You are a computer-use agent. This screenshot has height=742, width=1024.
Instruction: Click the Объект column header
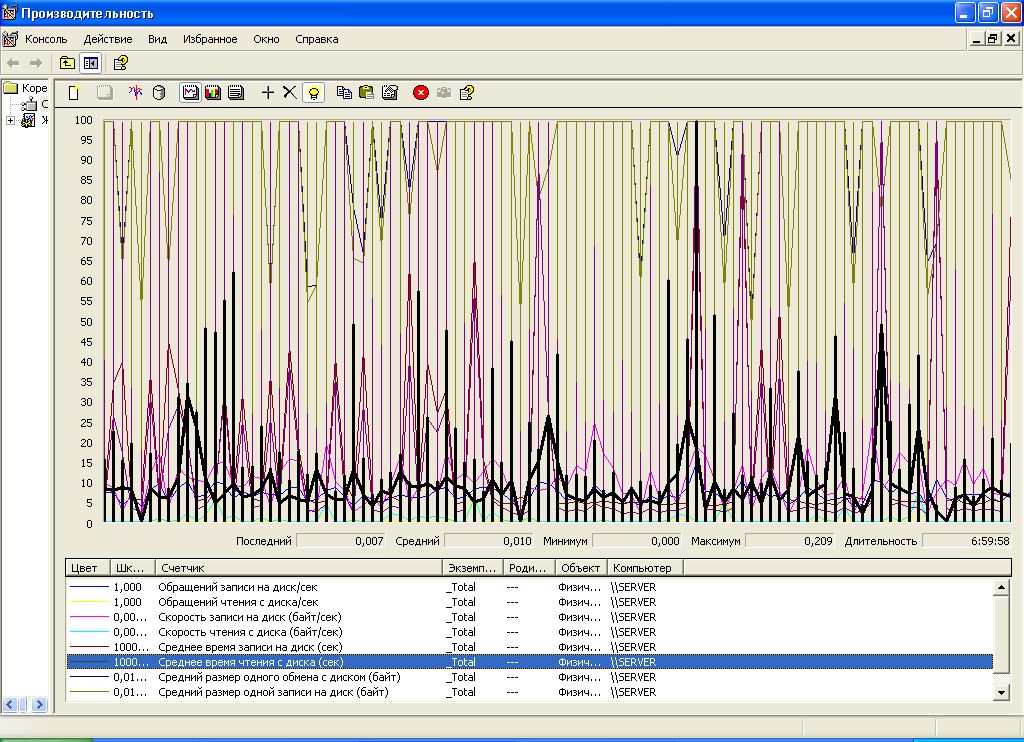pos(580,568)
